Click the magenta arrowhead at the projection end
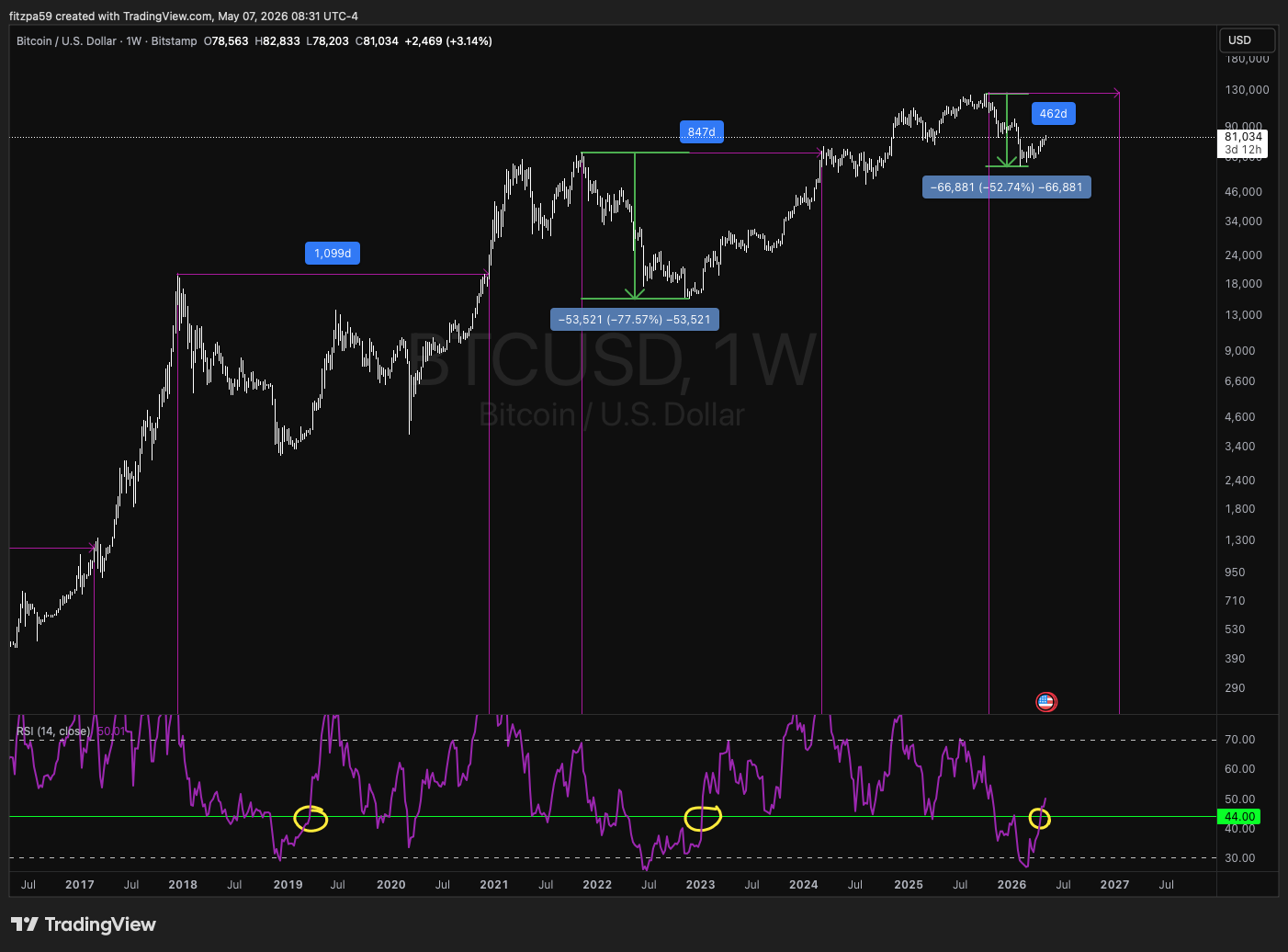 point(1116,93)
